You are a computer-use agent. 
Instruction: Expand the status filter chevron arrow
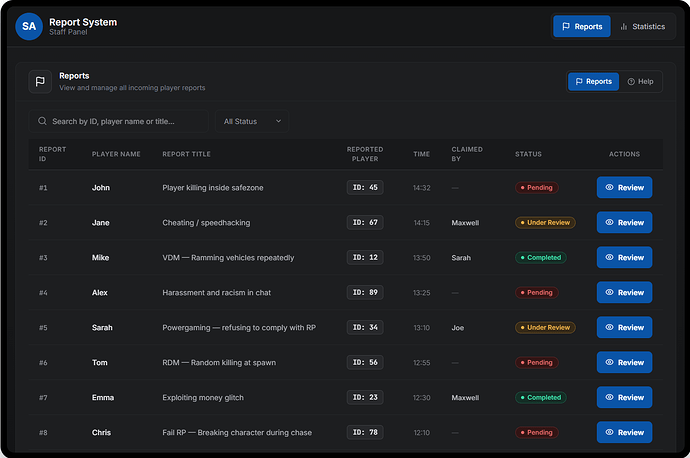278,121
